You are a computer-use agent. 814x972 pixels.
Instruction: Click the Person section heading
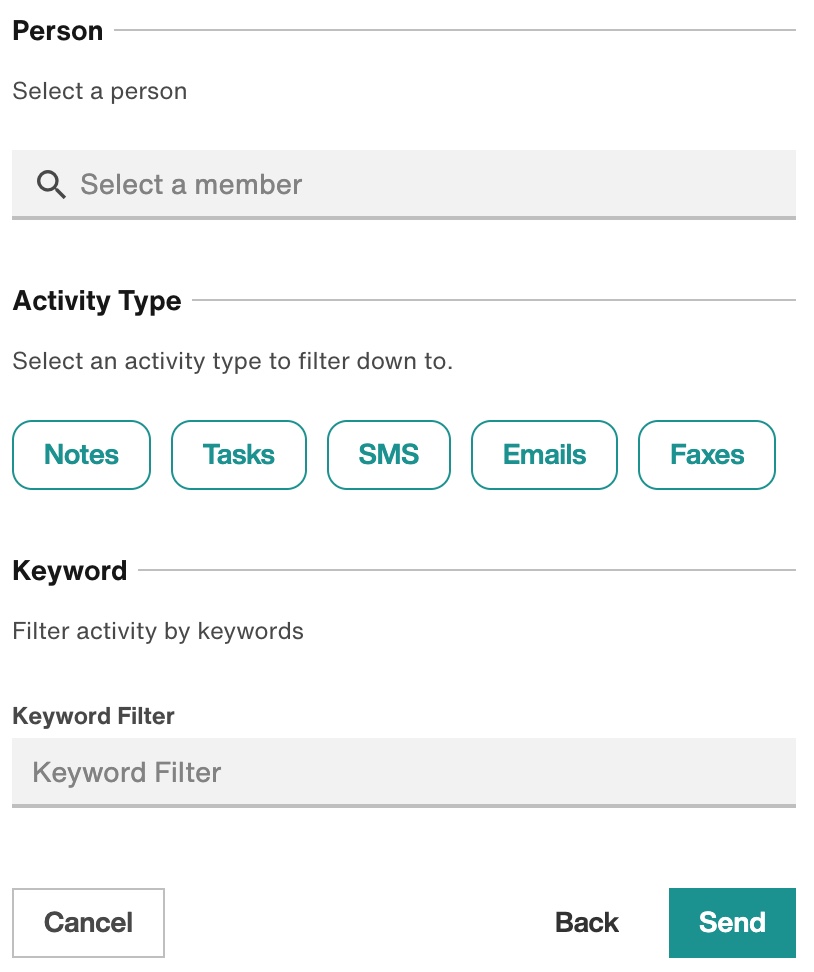[58, 30]
